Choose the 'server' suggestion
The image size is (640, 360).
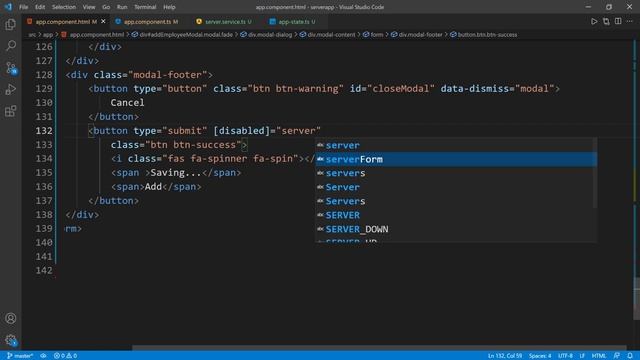456,145
